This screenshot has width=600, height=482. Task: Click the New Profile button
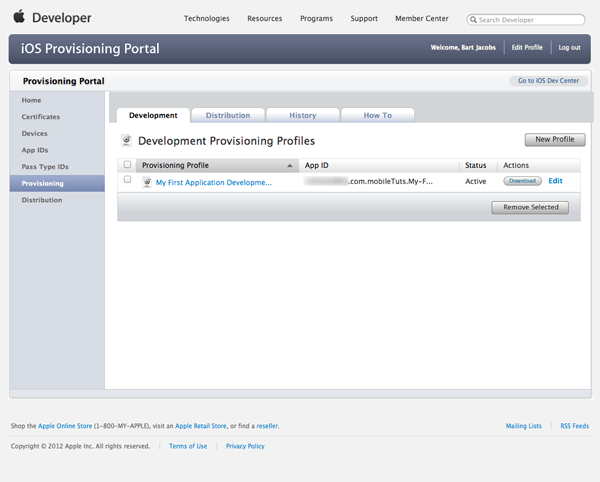point(555,140)
